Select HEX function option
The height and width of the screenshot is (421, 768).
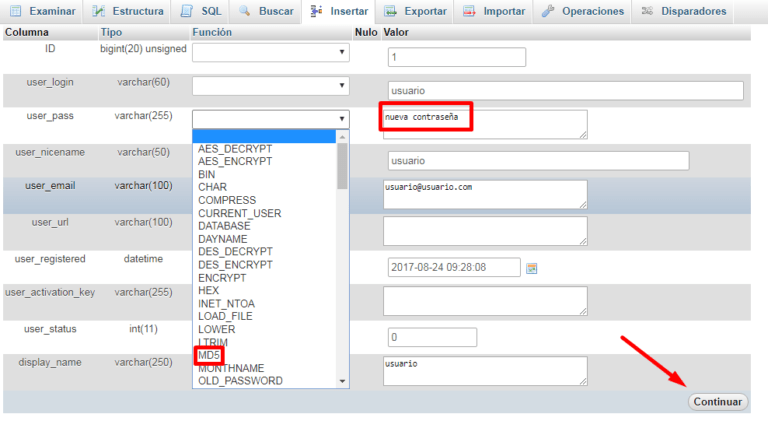point(208,291)
